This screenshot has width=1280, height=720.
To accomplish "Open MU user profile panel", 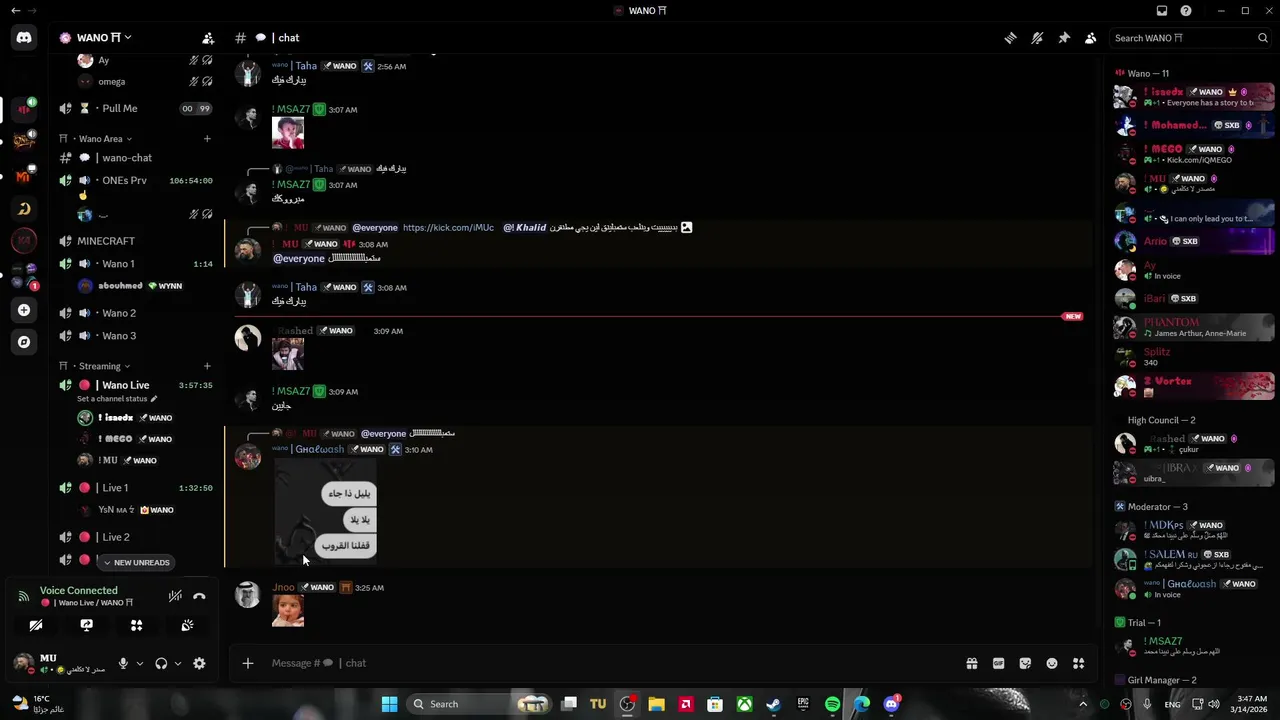I will tap(58, 663).
